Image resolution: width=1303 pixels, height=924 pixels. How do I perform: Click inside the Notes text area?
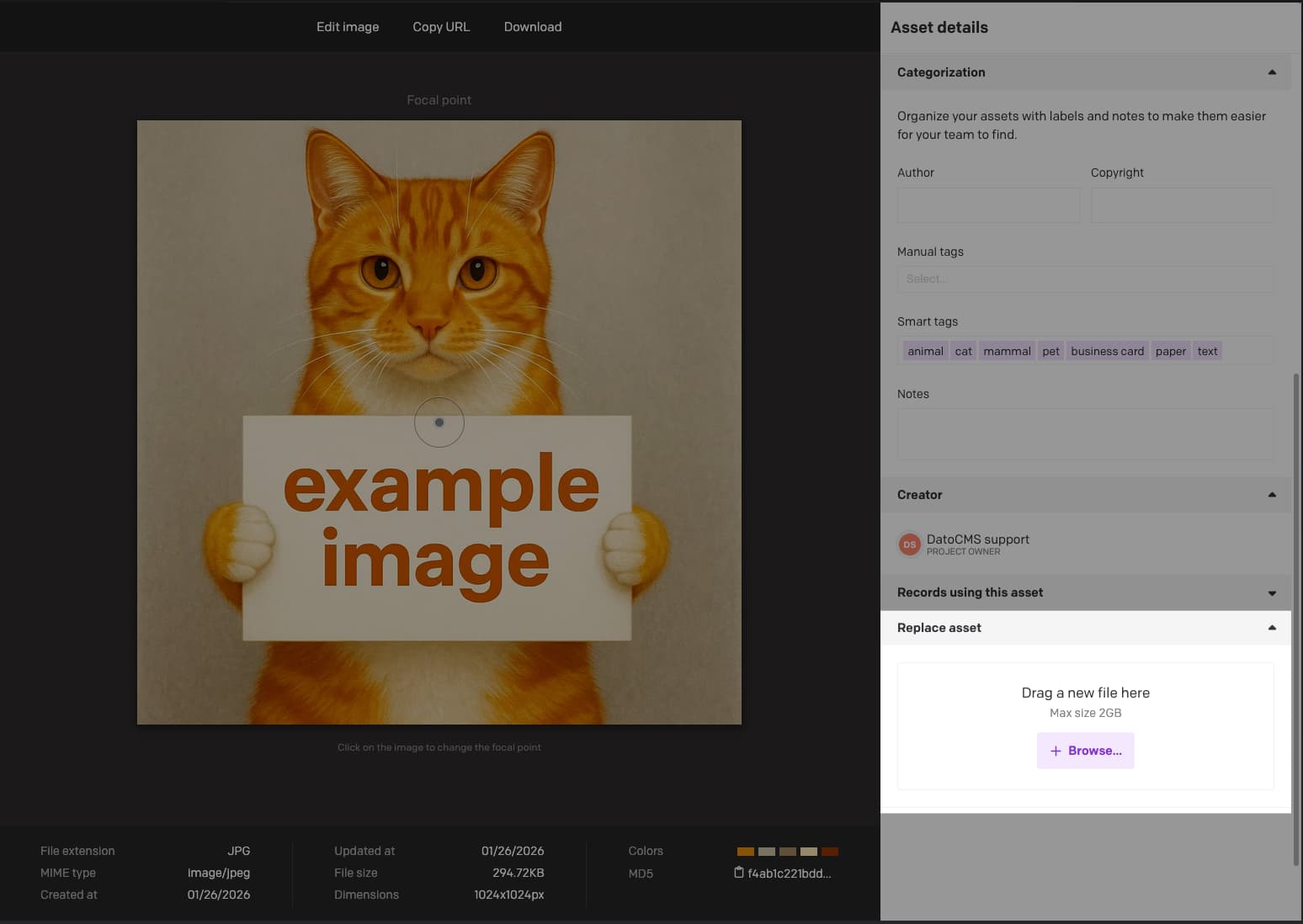[x=1085, y=434]
